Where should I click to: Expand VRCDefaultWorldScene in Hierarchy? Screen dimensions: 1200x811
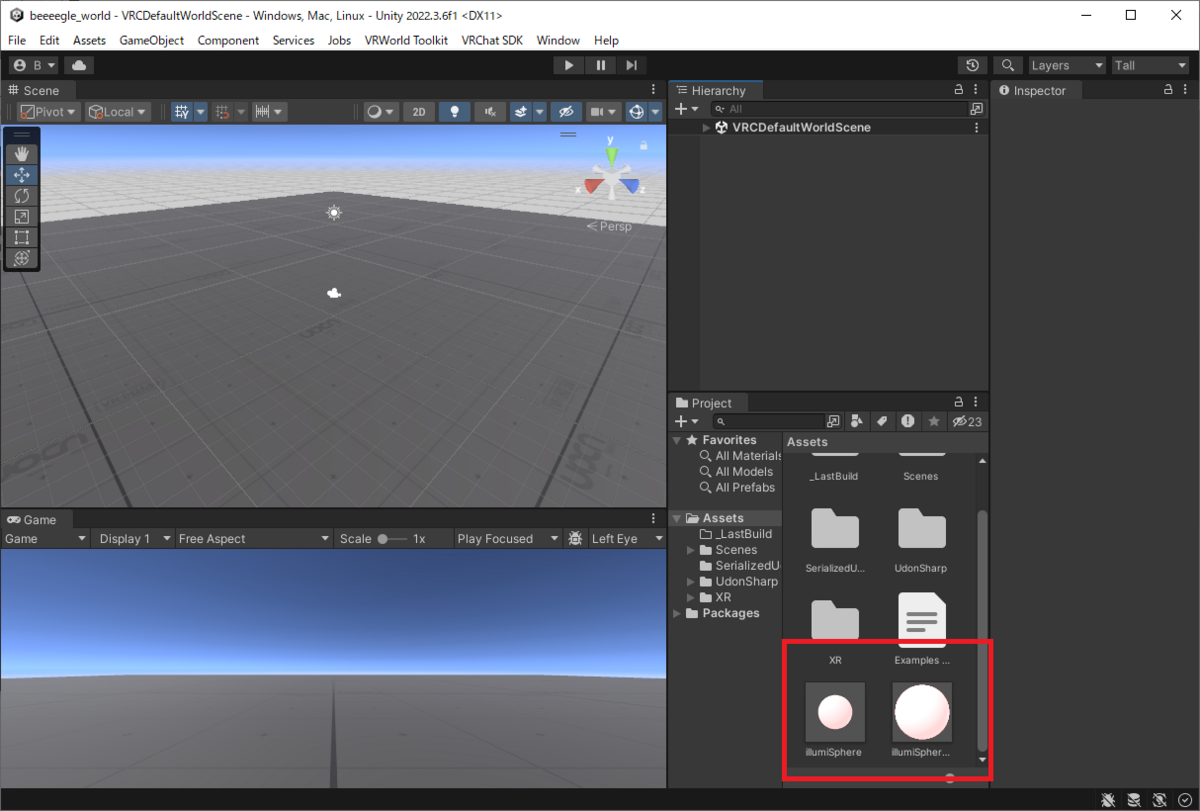[x=706, y=128]
